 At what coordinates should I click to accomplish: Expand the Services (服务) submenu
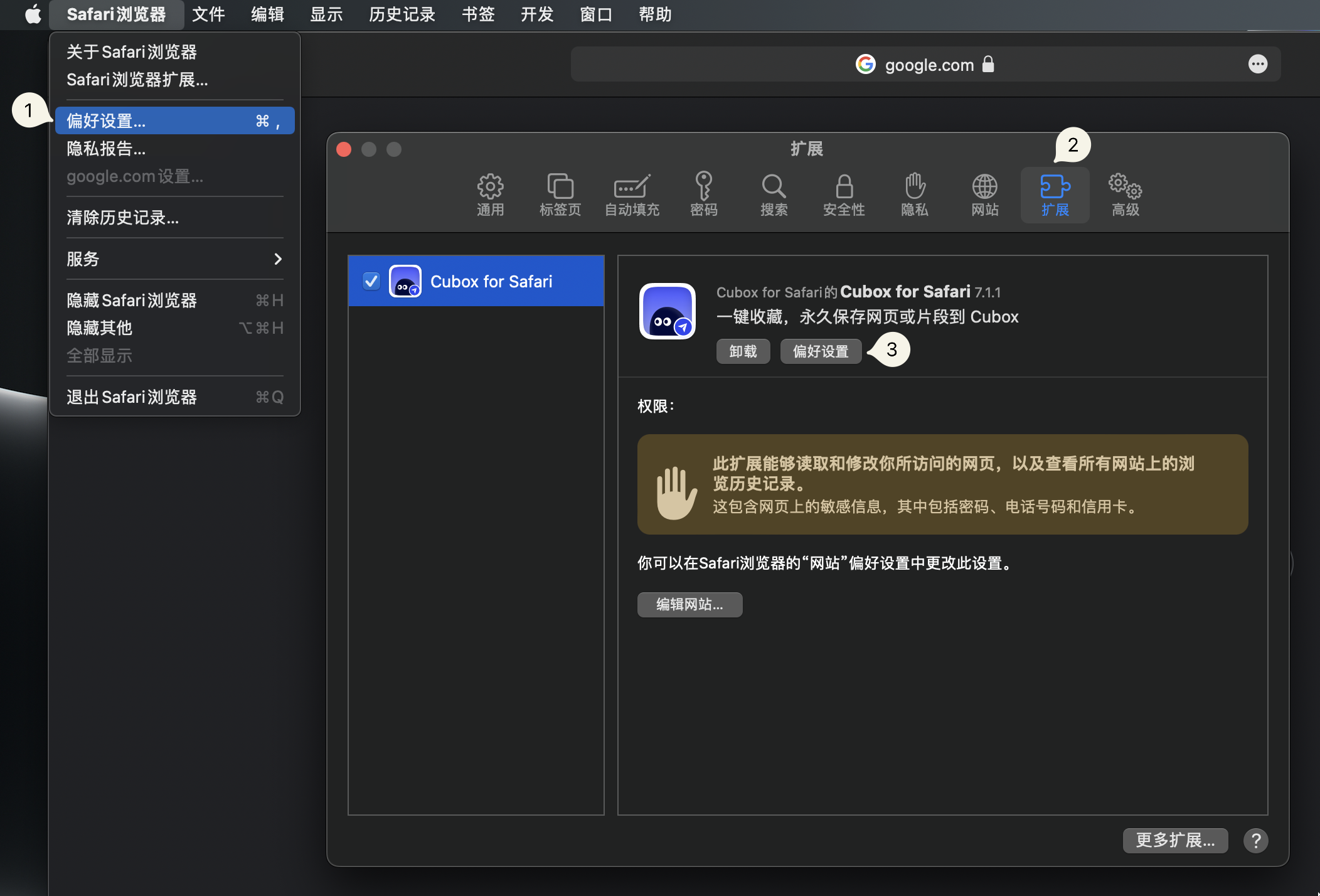175,259
